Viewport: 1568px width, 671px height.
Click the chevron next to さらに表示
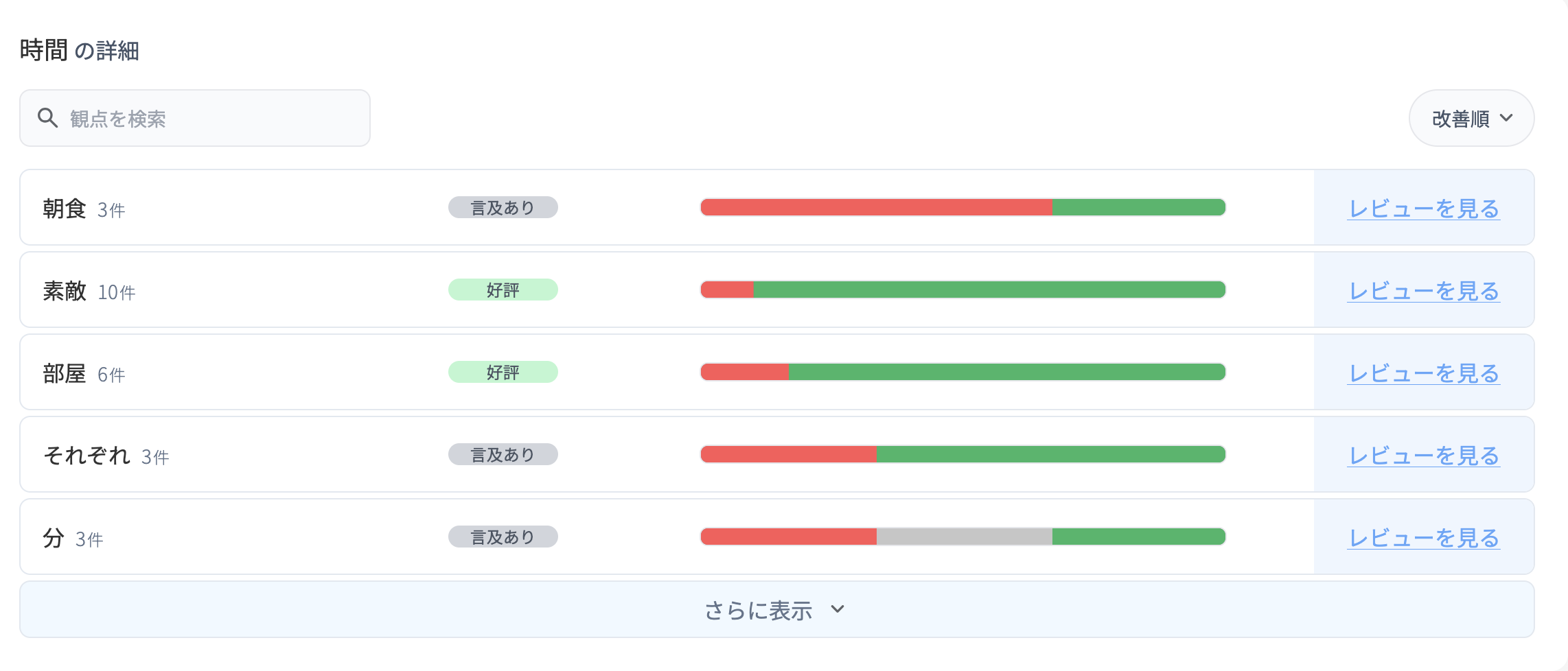pyautogui.click(x=837, y=609)
